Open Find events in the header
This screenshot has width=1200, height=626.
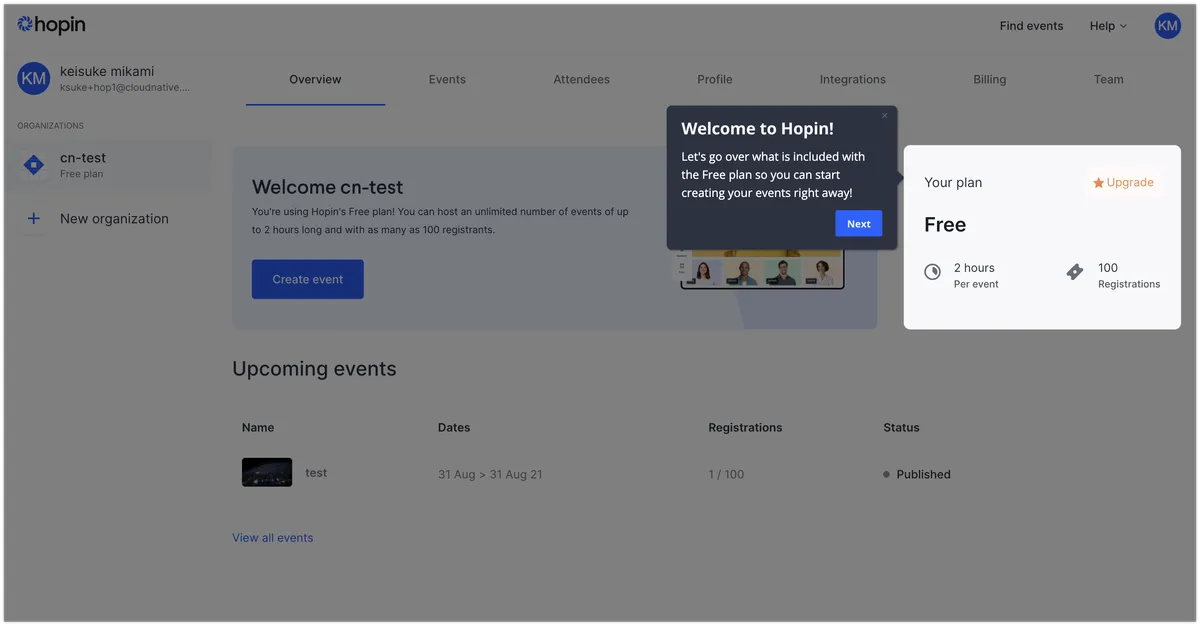click(1031, 26)
